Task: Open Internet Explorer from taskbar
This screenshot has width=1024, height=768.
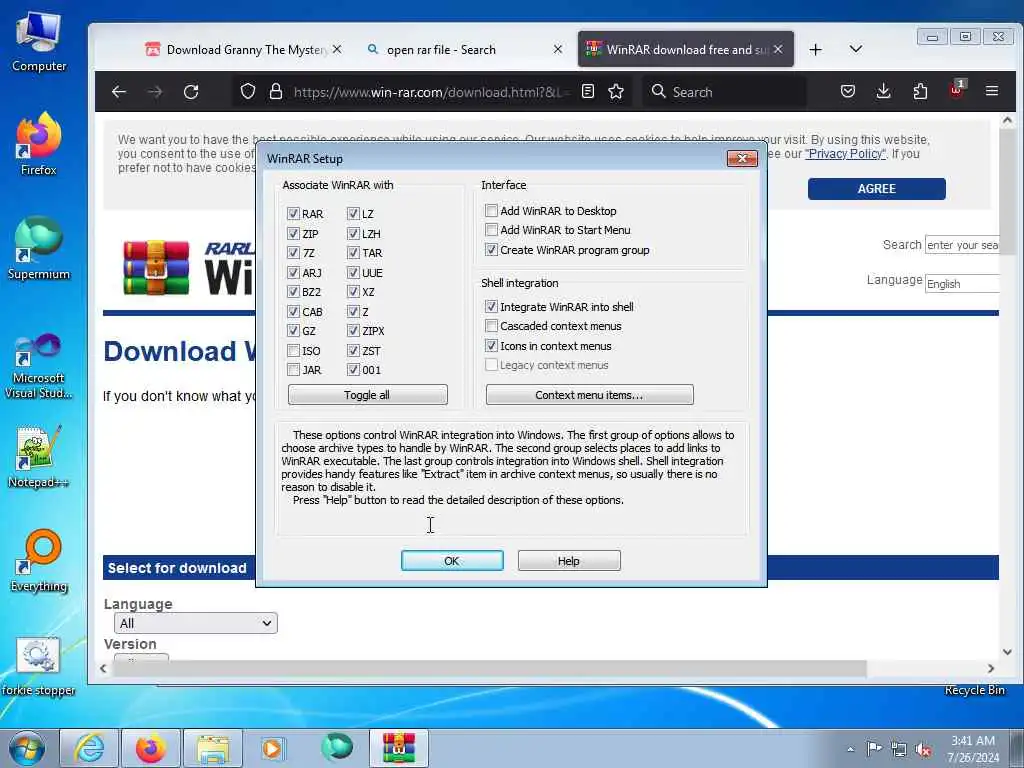Action: (89, 748)
